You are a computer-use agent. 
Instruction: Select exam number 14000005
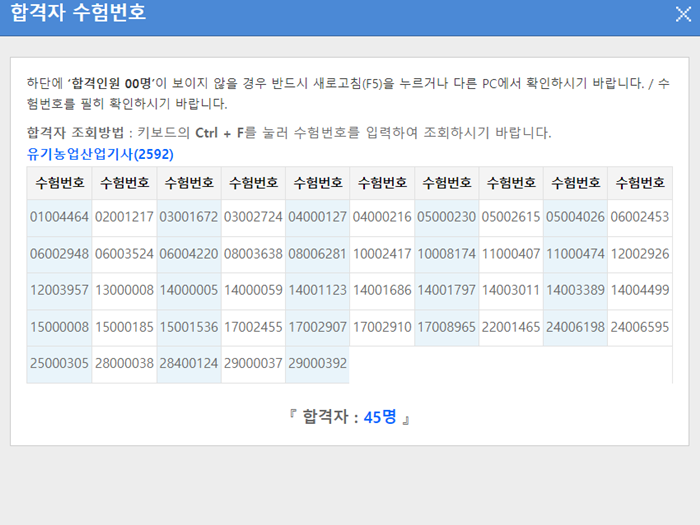pos(189,290)
